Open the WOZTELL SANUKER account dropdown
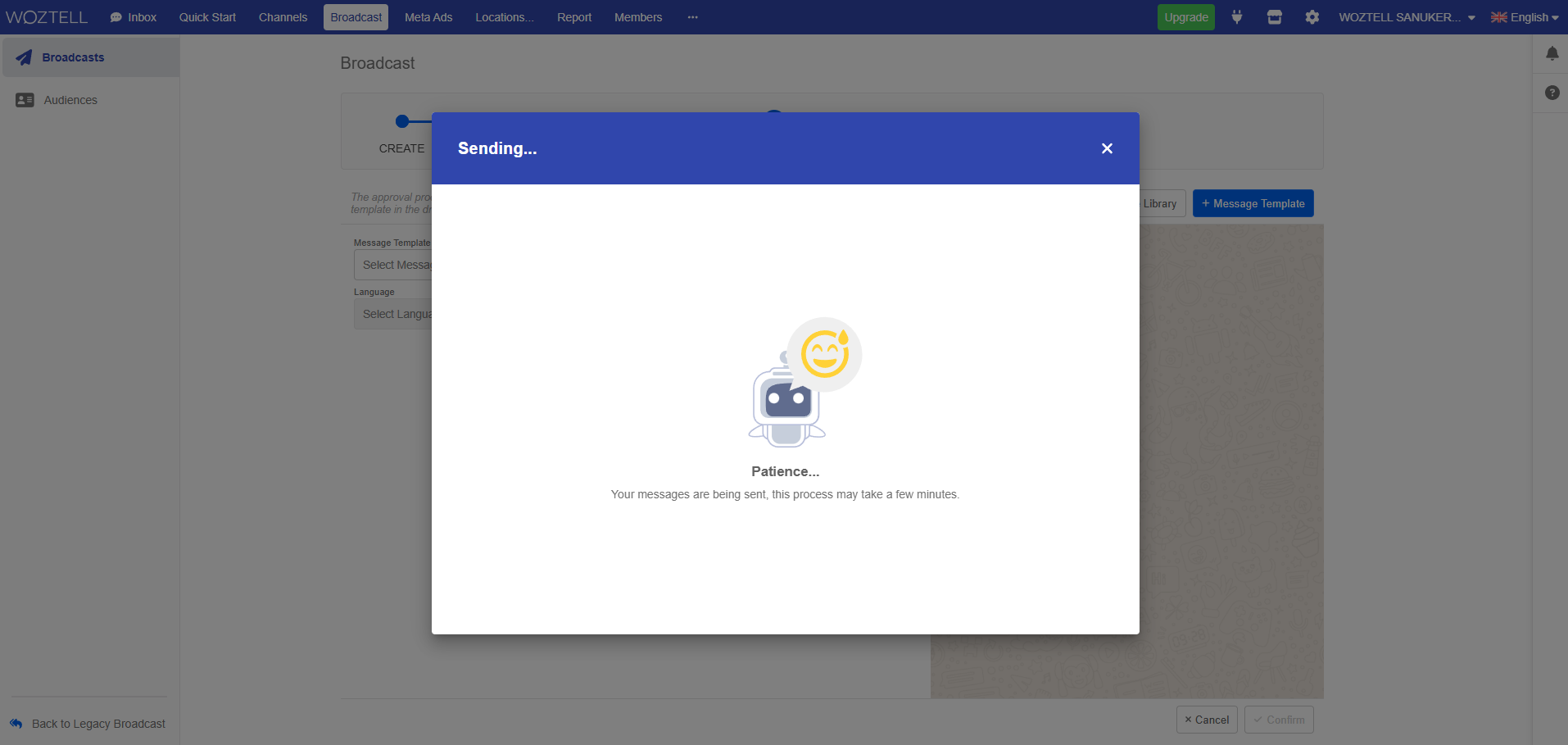The height and width of the screenshot is (745, 1568). 1406,17
